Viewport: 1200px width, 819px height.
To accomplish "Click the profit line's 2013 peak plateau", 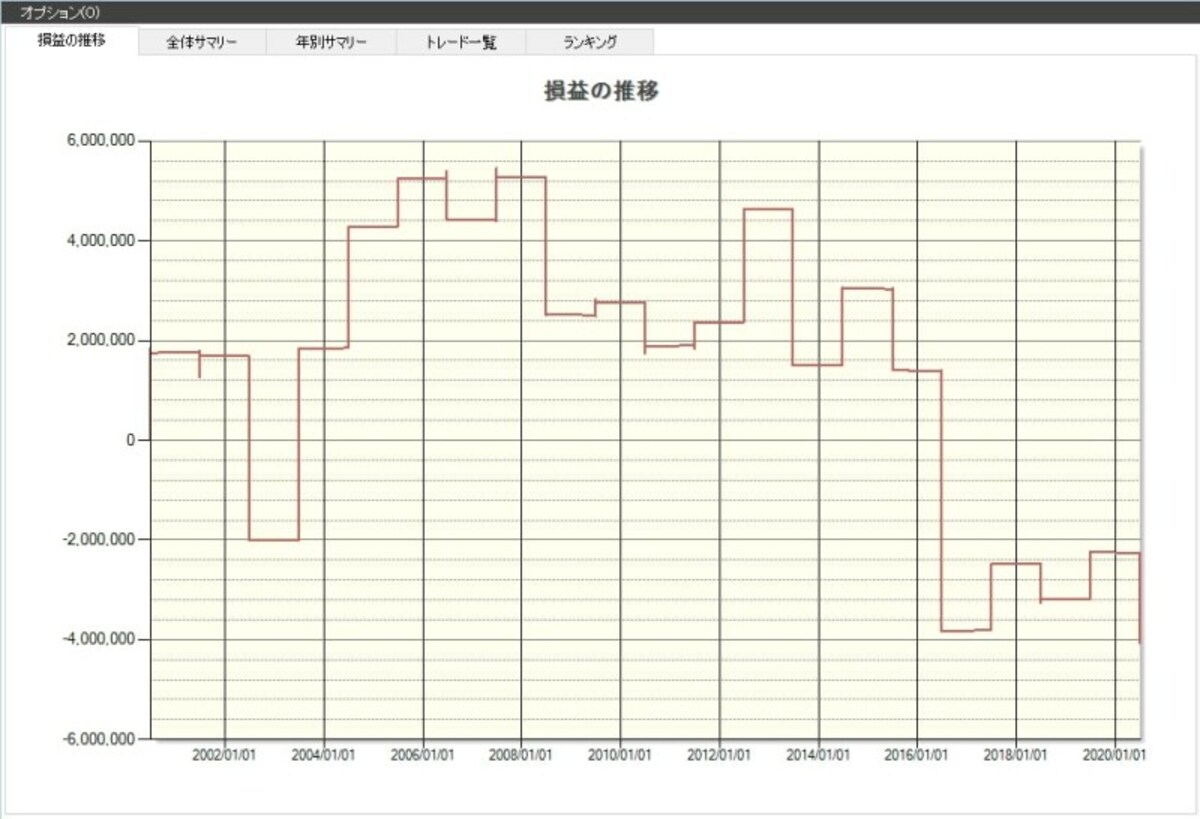I will (x=768, y=209).
